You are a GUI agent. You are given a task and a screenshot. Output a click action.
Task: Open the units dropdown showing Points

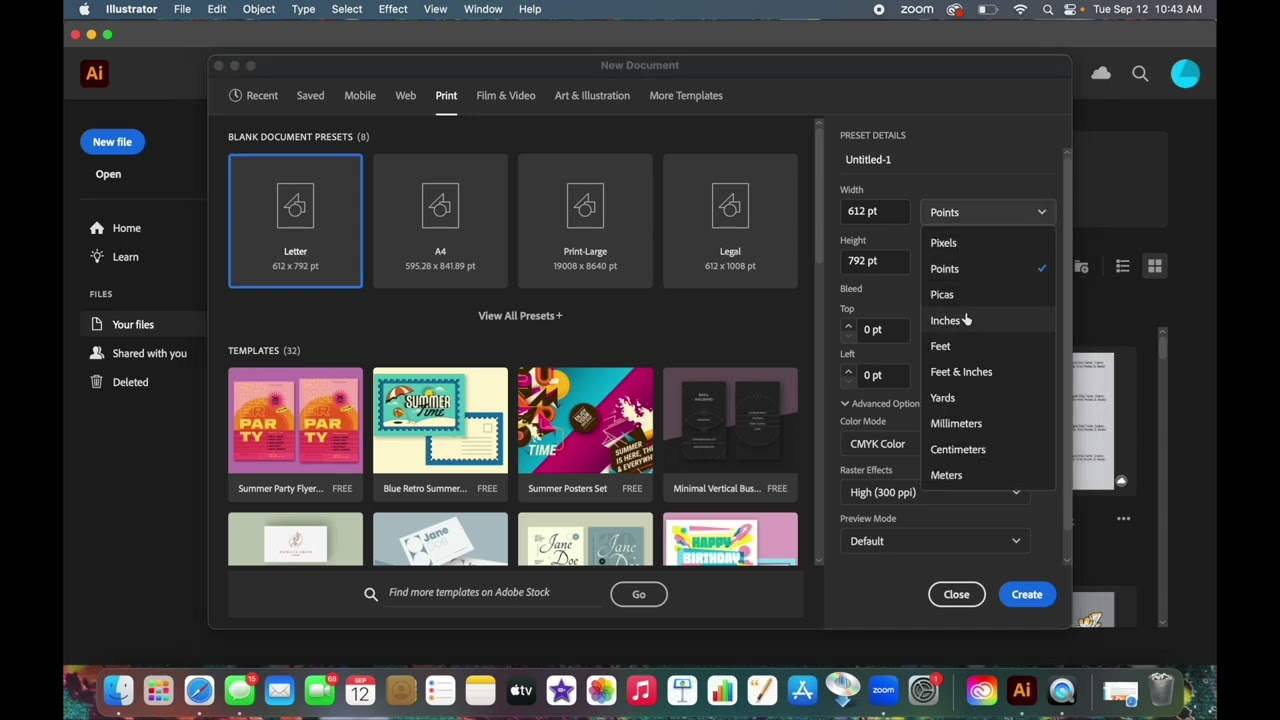pos(988,212)
